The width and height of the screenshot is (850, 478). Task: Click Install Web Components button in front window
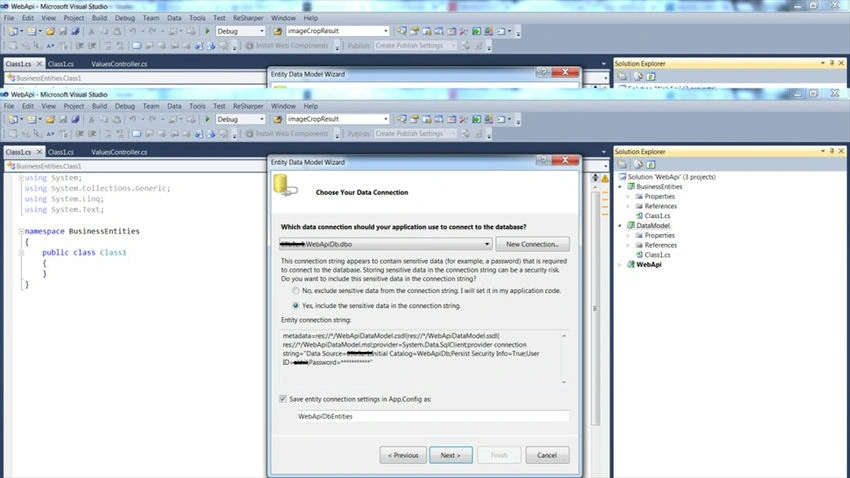287,133
